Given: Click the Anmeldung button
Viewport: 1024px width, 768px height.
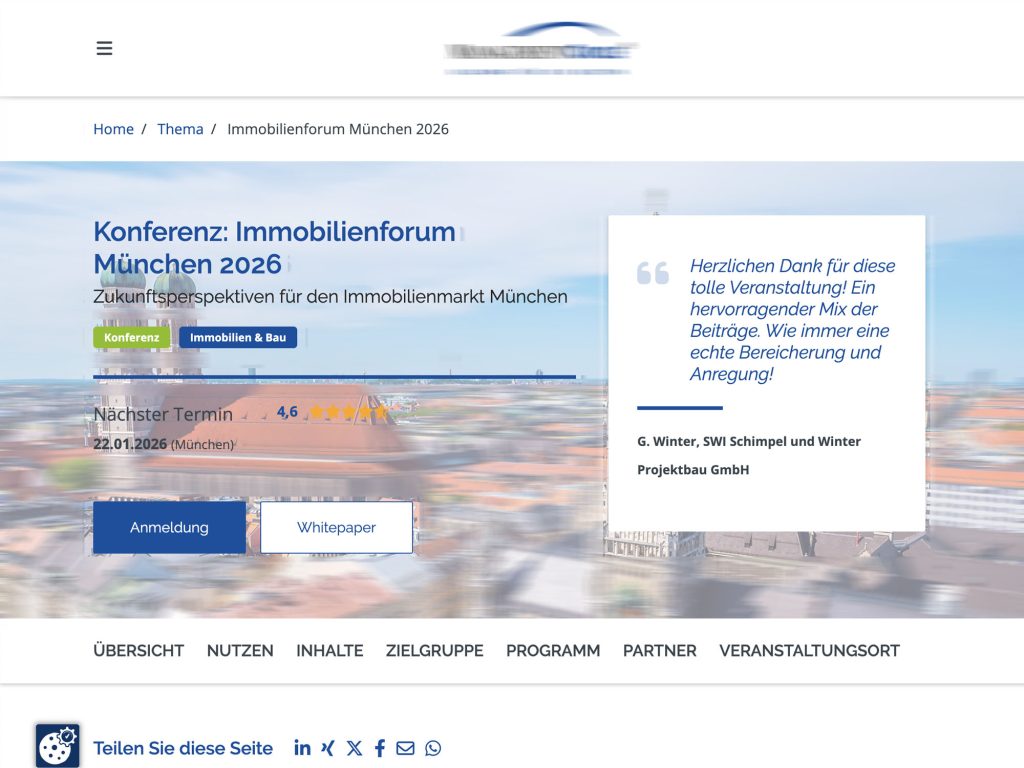Looking at the screenshot, I should point(169,527).
